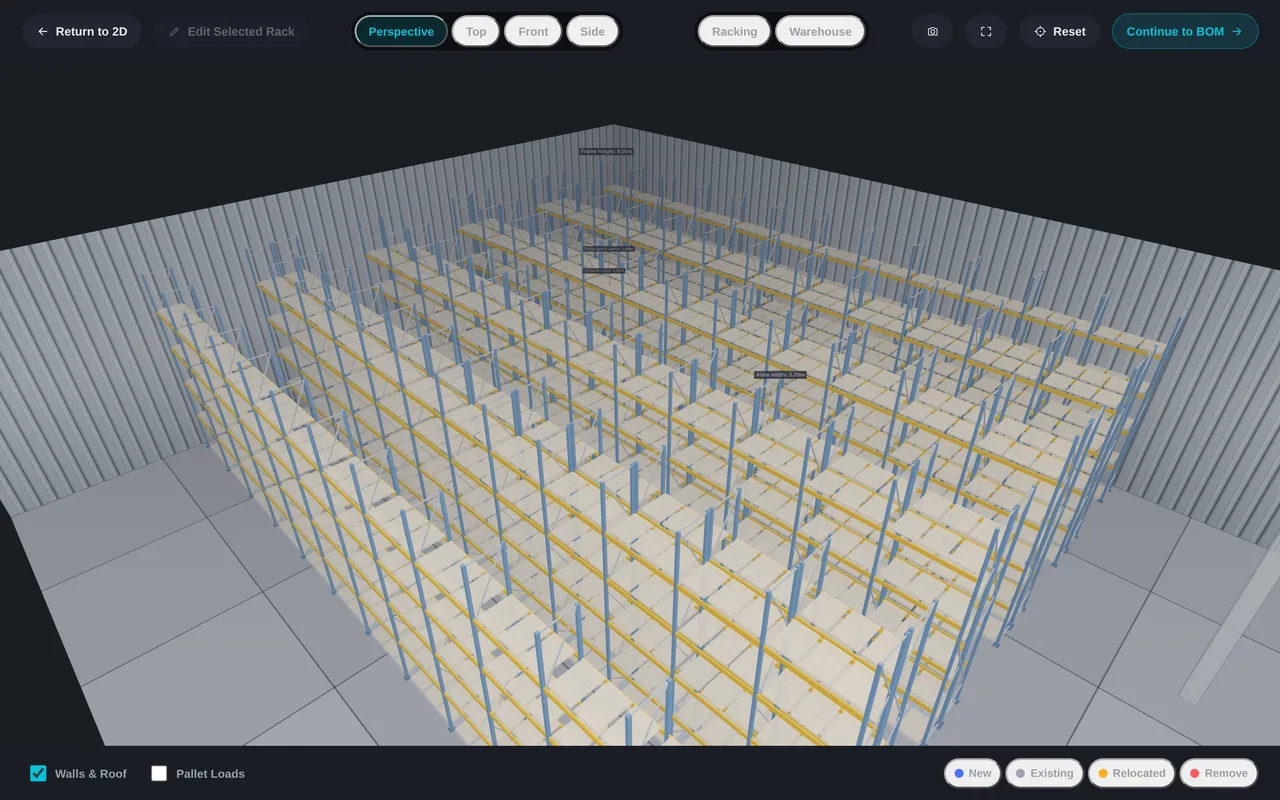This screenshot has width=1280, height=800.
Task: Toggle fullscreen with the expand icon
Action: [x=986, y=31]
